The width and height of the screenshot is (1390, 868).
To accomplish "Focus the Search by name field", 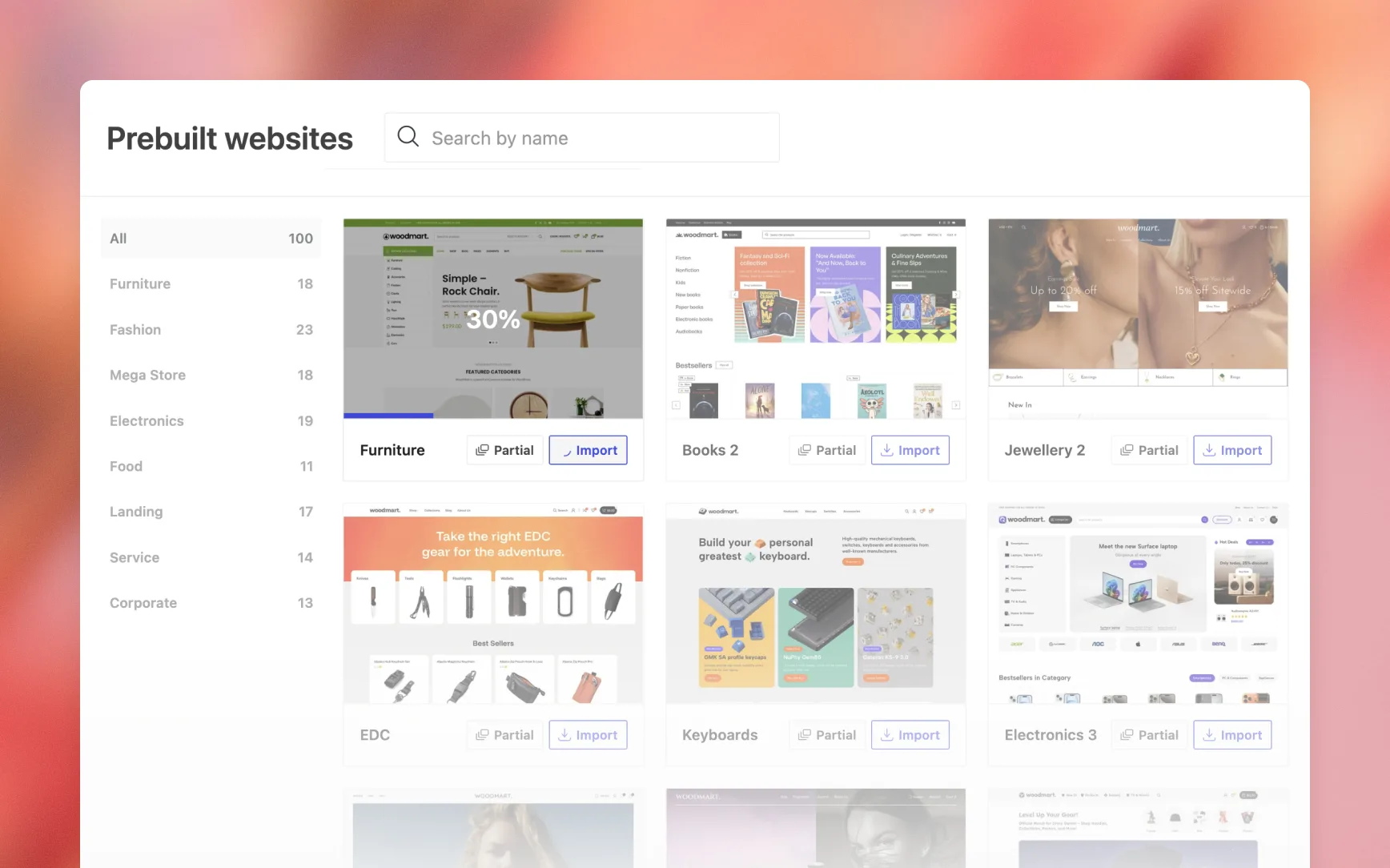I will point(582,138).
